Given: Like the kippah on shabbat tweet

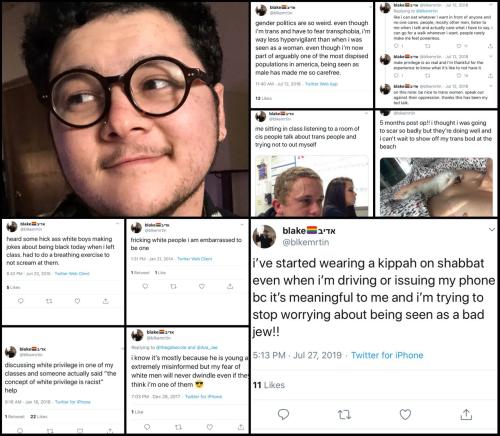Looking at the screenshot, I should click(405, 415).
